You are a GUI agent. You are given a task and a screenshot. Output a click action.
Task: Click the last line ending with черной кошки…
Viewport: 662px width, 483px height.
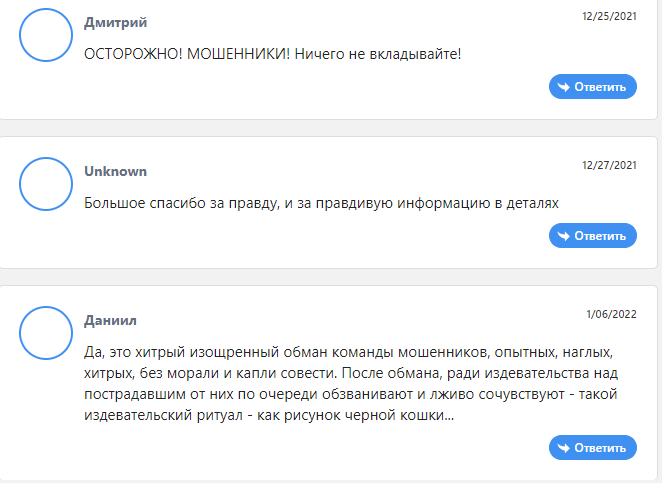pos(269,415)
